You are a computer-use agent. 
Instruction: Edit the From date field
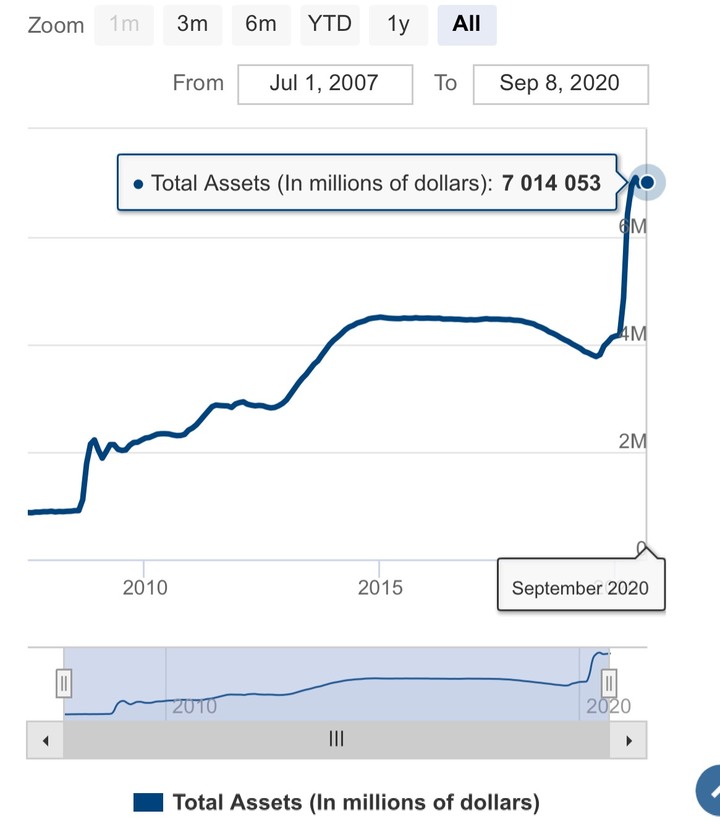click(x=325, y=84)
